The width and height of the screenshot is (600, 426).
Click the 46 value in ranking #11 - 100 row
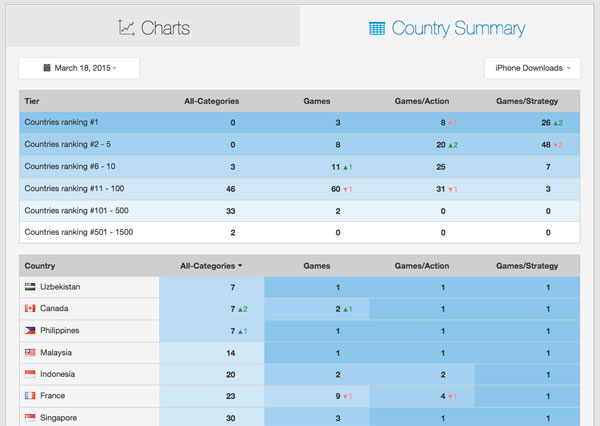[230, 189]
